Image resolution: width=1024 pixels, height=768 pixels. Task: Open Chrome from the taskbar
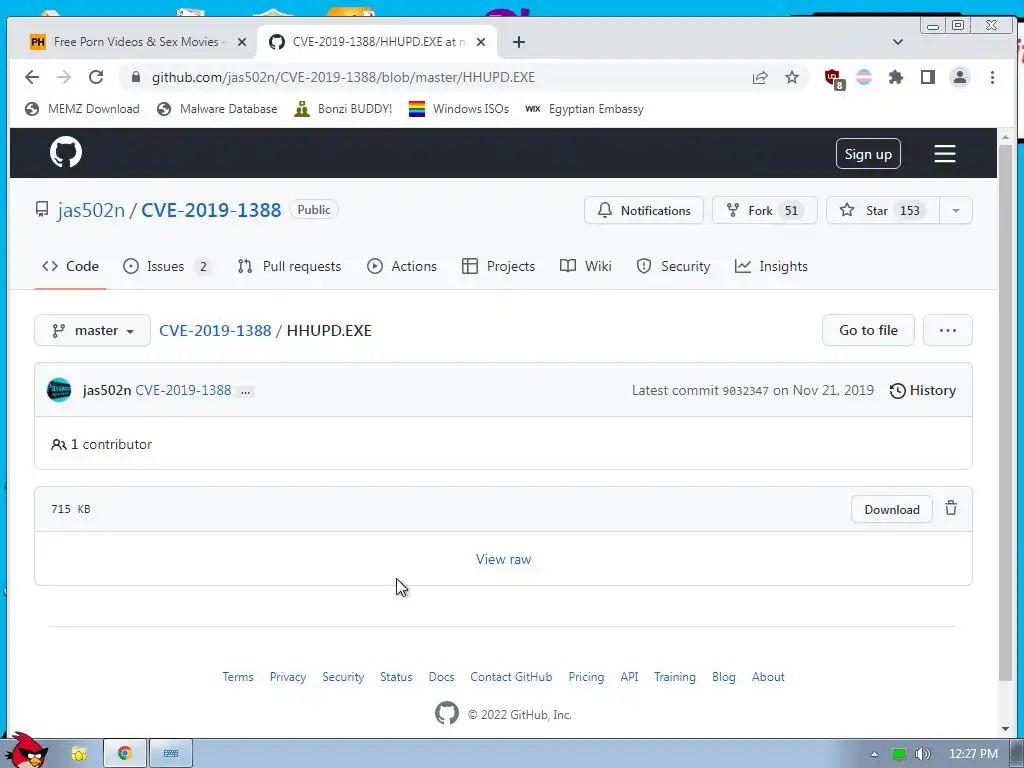point(125,753)
